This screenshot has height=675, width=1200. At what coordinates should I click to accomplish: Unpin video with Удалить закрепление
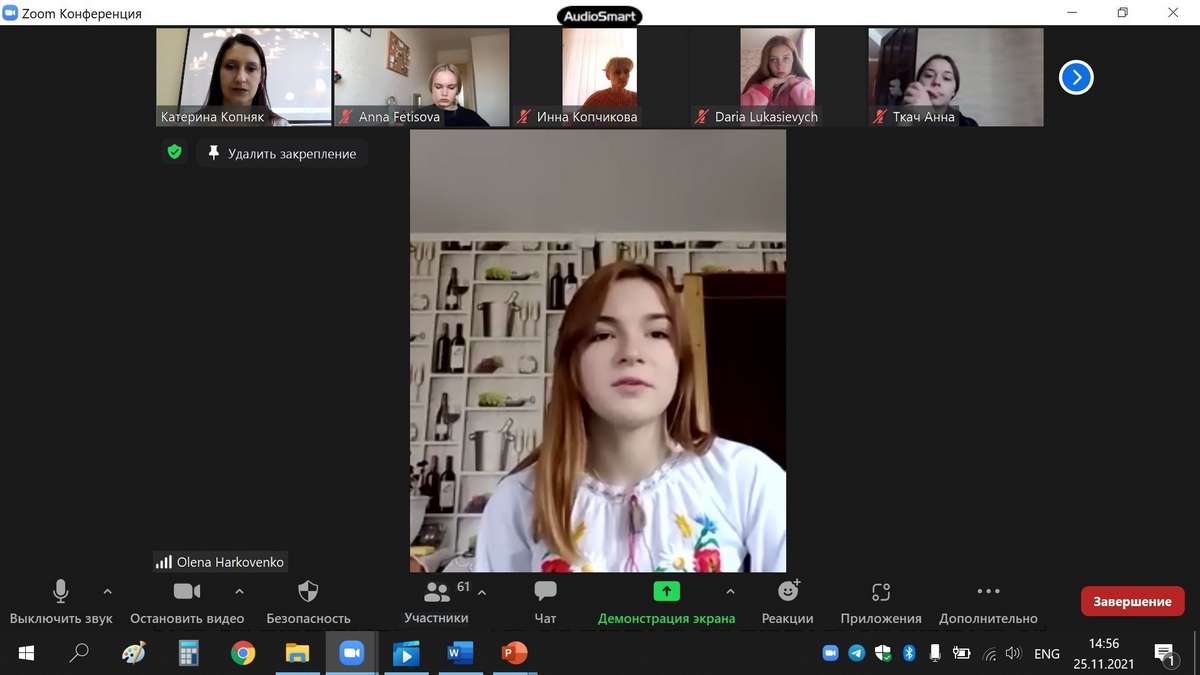282,154
